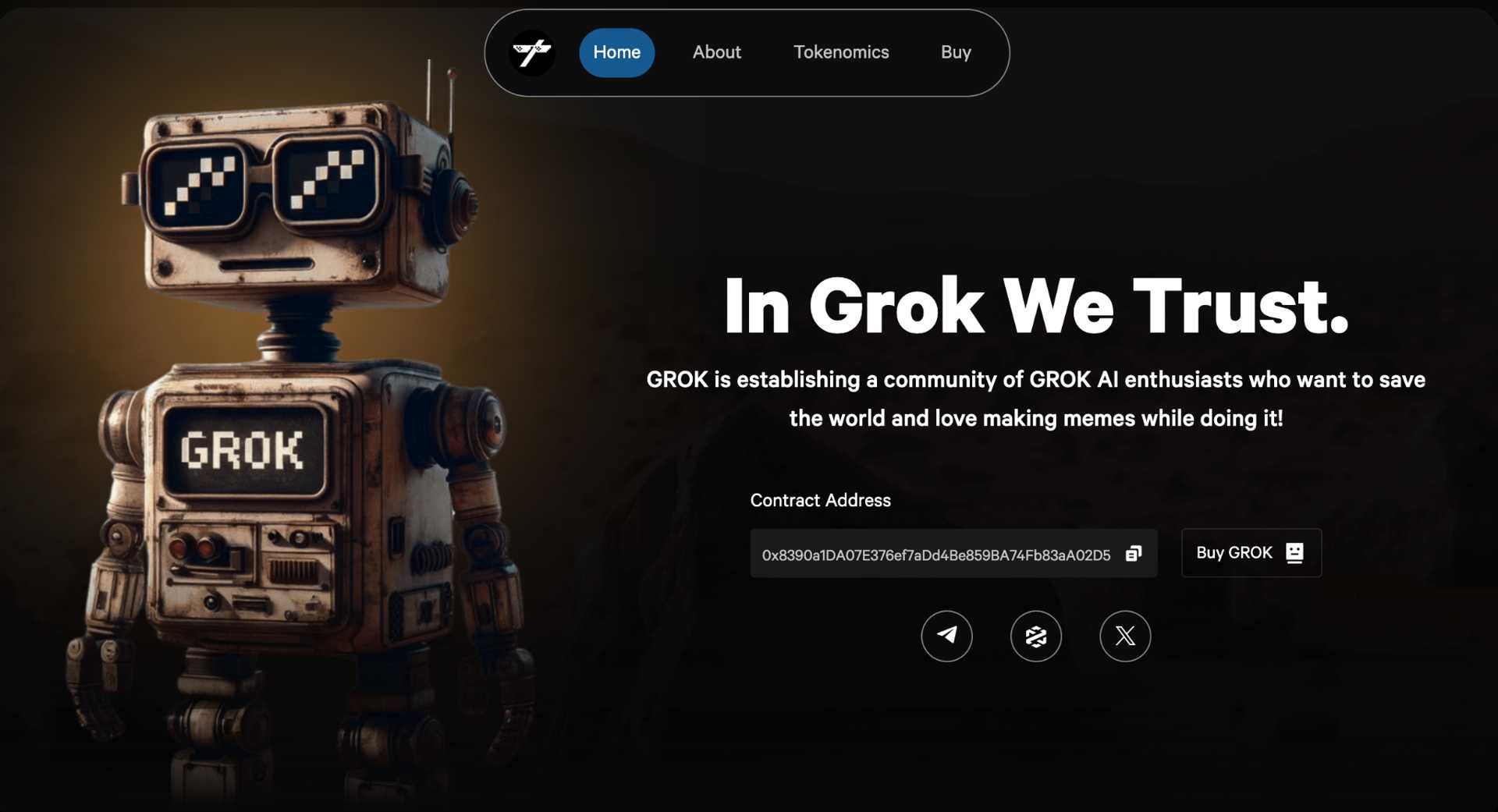Click the GROK logo icon in navbar
Screen dimensions: 1498x812
point(532,53)
